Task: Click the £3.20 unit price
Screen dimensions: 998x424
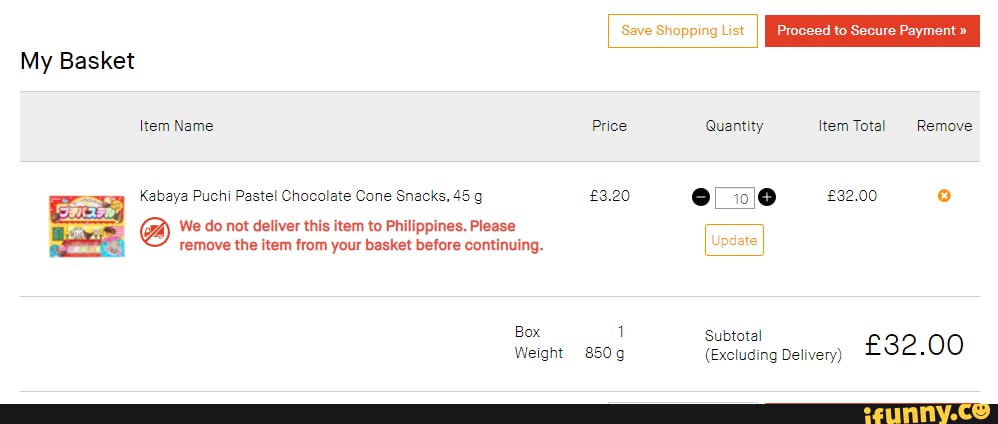Action: [x=610, y=196]
